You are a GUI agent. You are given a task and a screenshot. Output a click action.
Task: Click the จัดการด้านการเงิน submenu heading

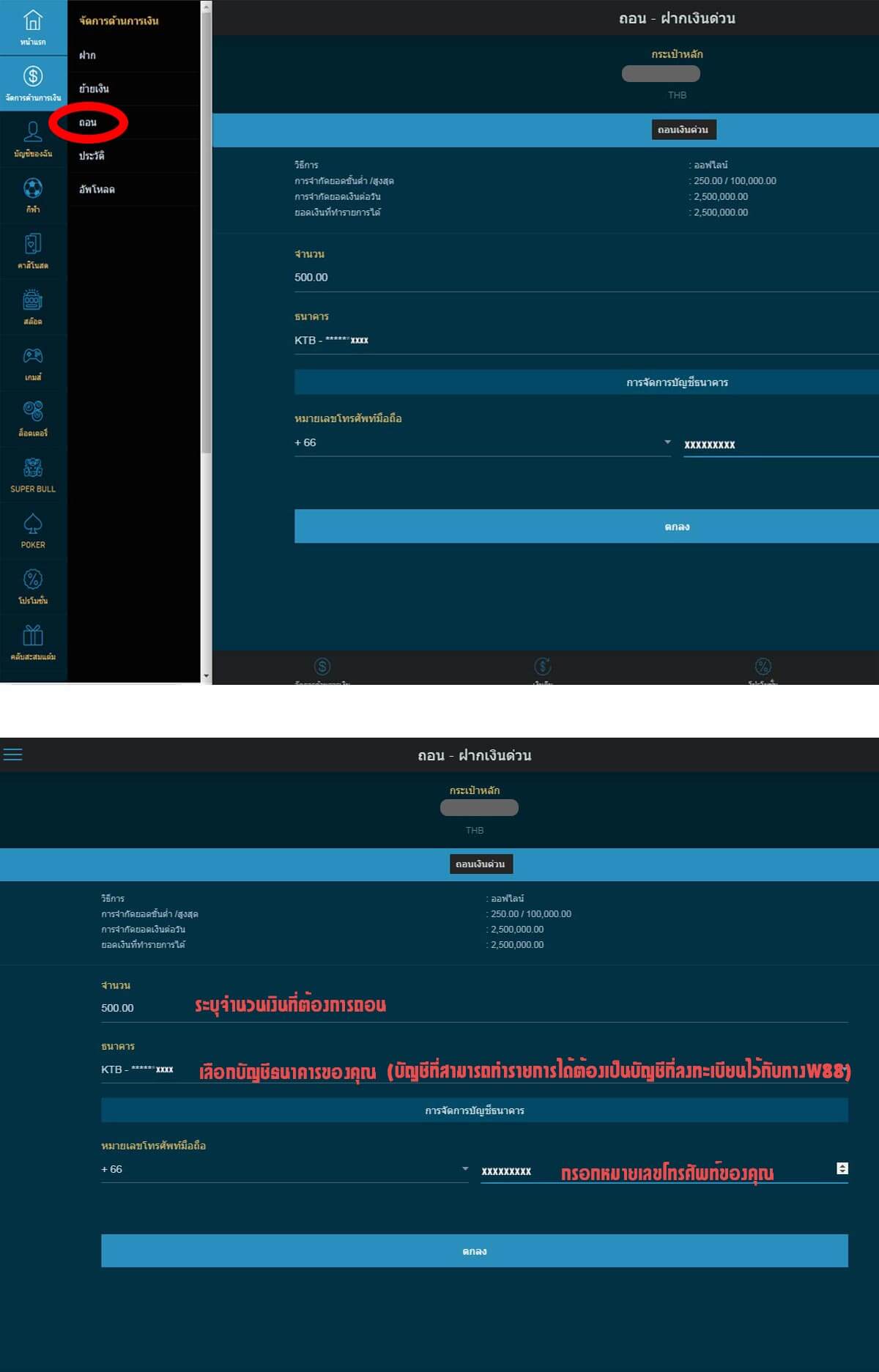tap(119, 21)
